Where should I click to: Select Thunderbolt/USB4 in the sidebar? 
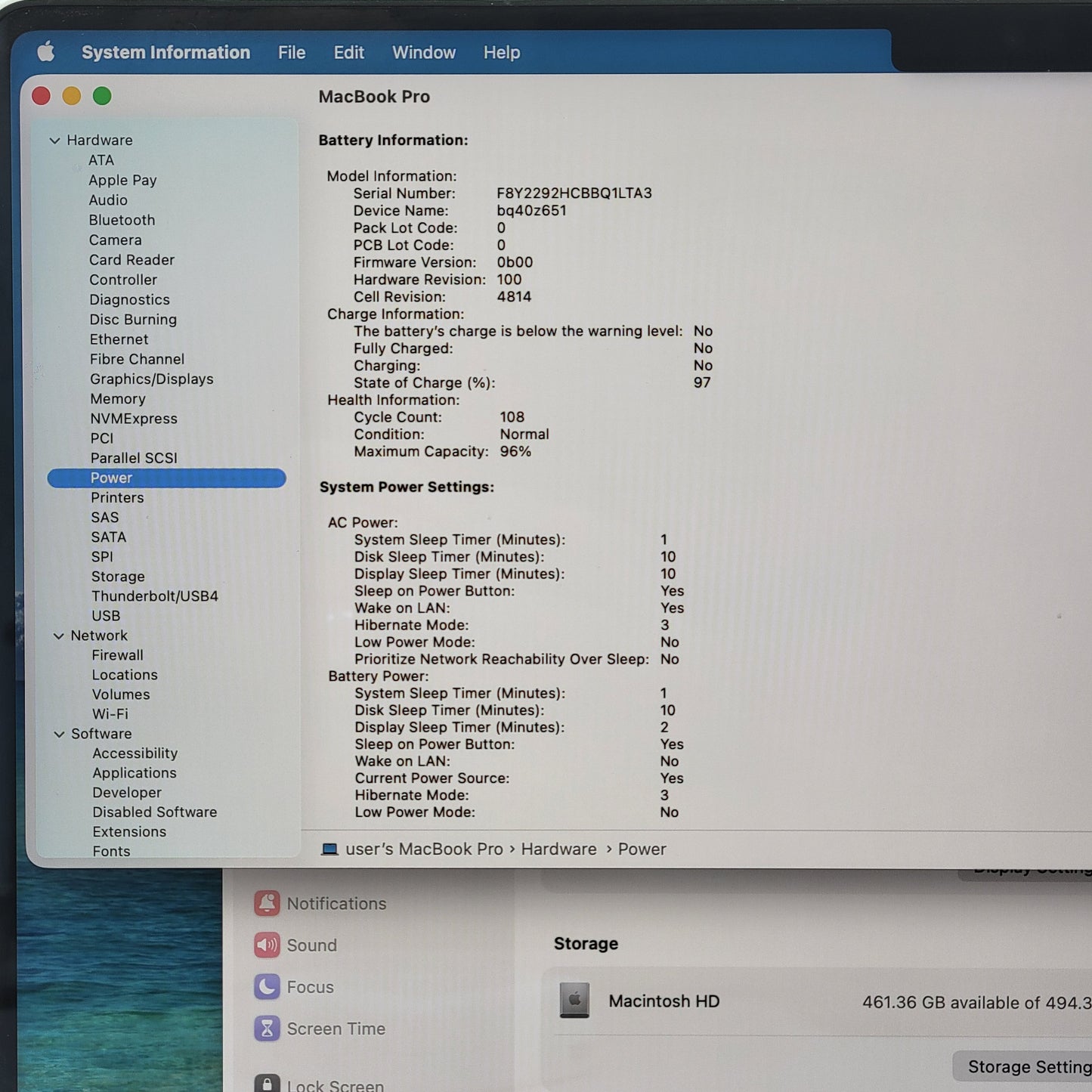(x=155, y=596)
